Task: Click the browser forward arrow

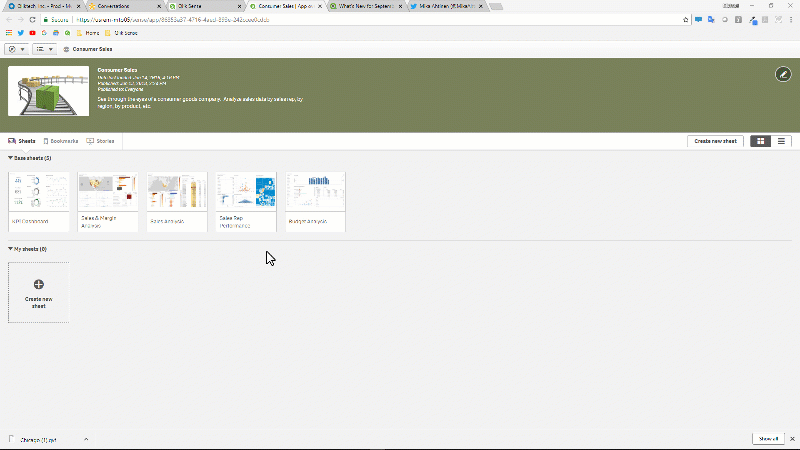Action: click(x=20, y=20)
